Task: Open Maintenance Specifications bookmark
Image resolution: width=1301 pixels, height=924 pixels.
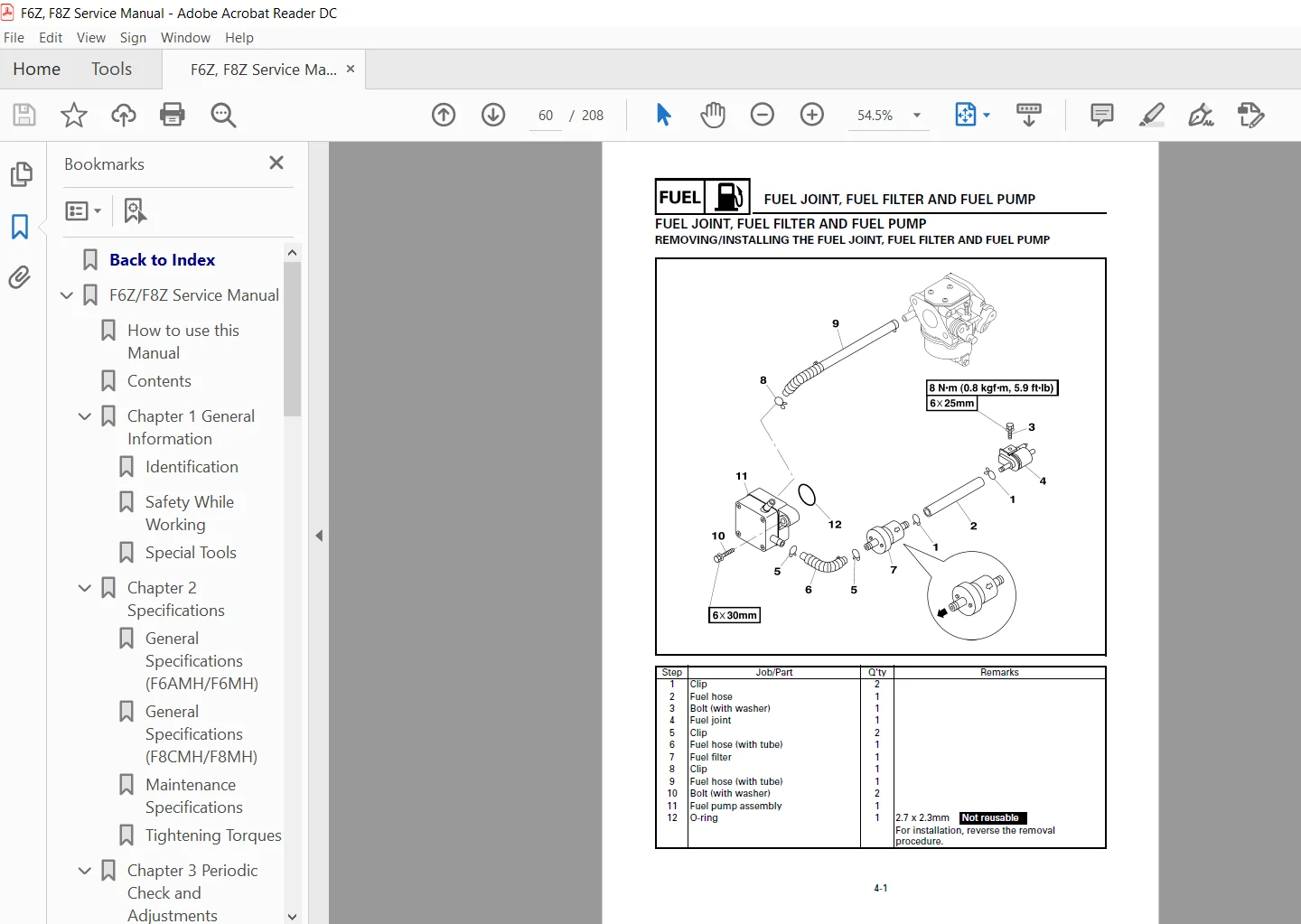Action: tap(194, 796)
